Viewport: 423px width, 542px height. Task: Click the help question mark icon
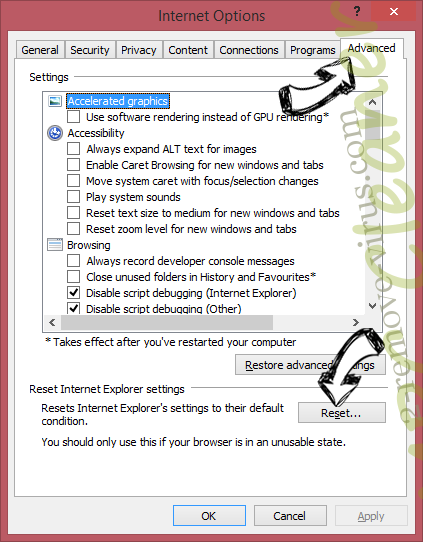357,12
